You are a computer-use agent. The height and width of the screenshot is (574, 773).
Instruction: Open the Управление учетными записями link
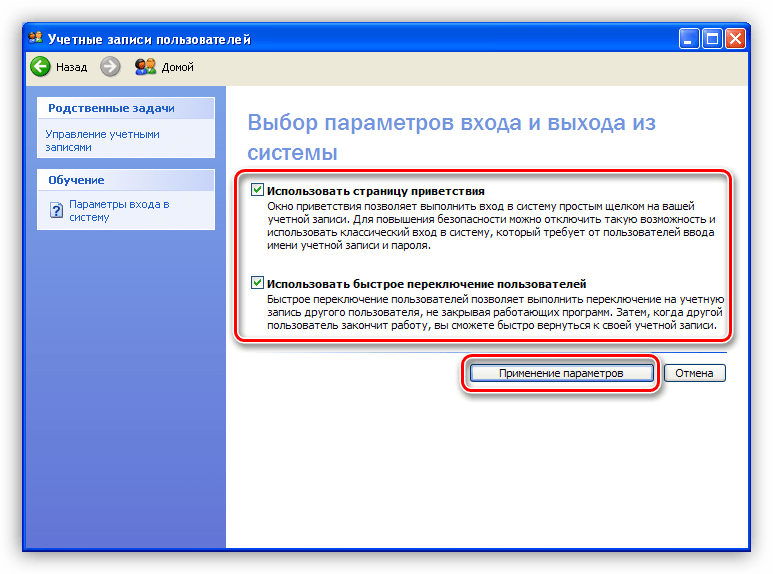103,141
